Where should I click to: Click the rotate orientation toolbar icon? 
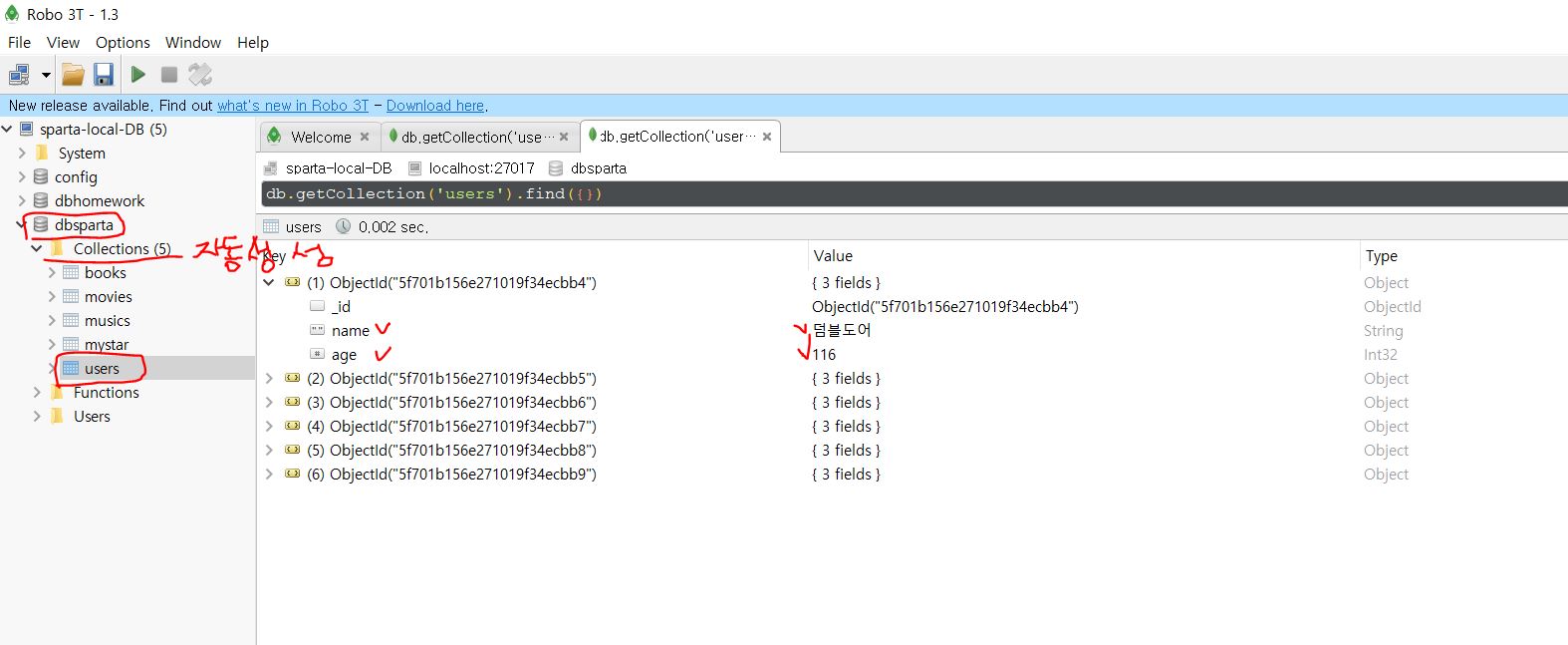[x=200, y=75]
